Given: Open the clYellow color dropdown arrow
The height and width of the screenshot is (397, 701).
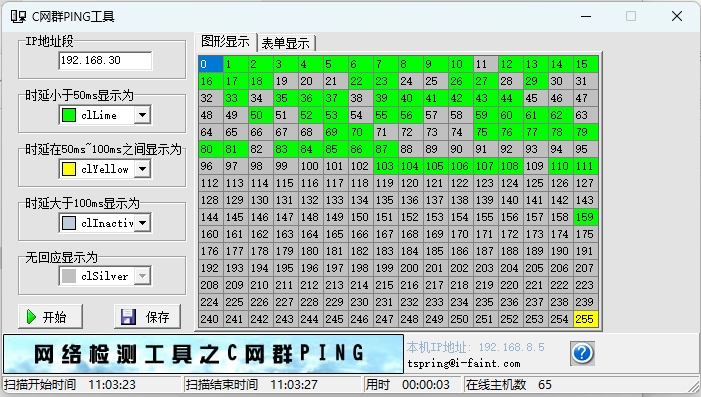Looking at the screenshot, I should pyautogui.click(x=142, y=169).
